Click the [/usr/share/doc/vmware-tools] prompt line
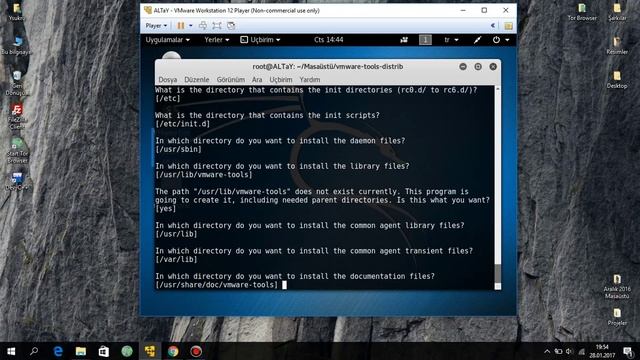 click(217, 285)
